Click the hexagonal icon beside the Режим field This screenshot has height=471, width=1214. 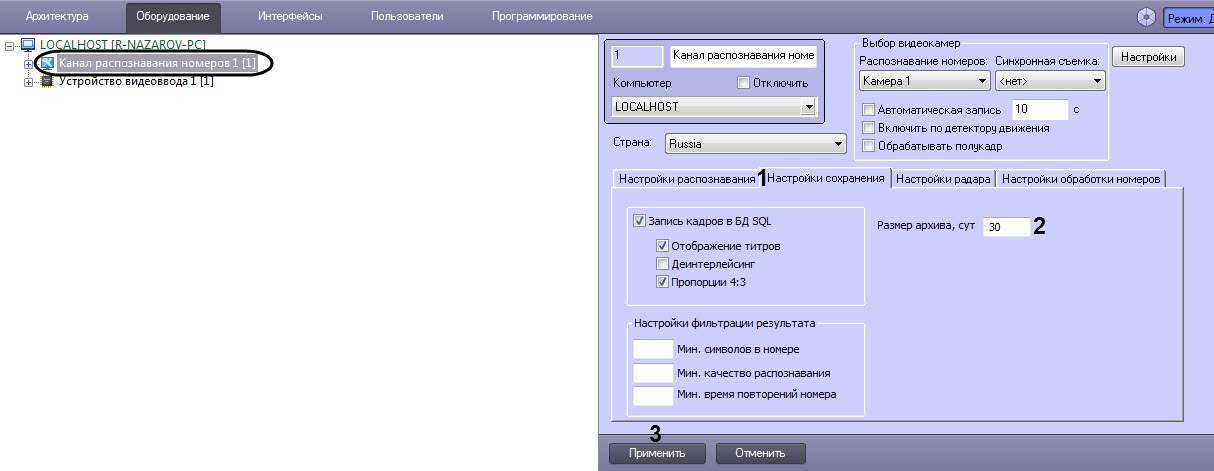point(1146,17)
